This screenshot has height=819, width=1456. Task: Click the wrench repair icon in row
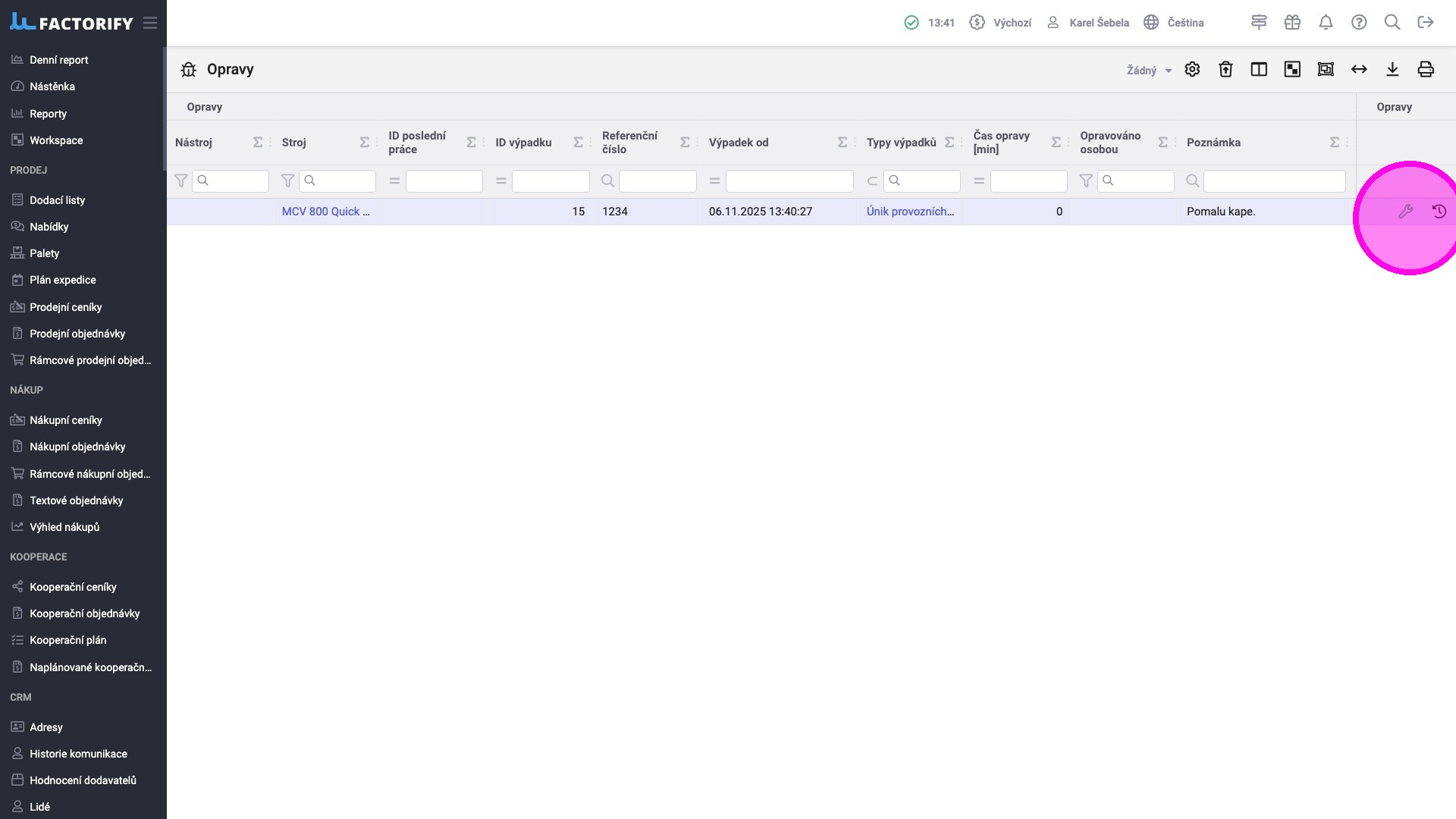click(x=1405, y=212)
